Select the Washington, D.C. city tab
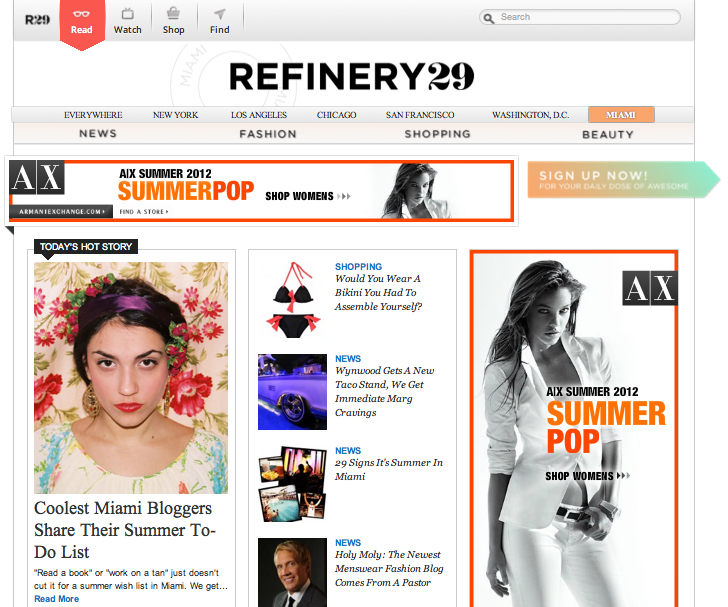This screenshot has width=728, height=607. click(531, 115)
